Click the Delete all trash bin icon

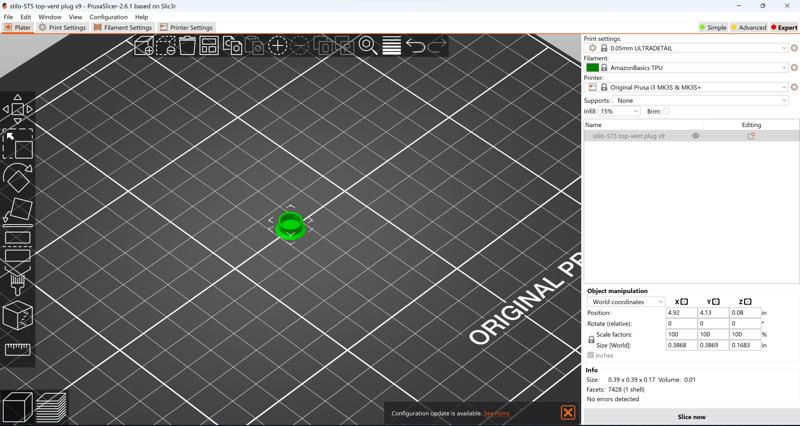coord(188,45)
